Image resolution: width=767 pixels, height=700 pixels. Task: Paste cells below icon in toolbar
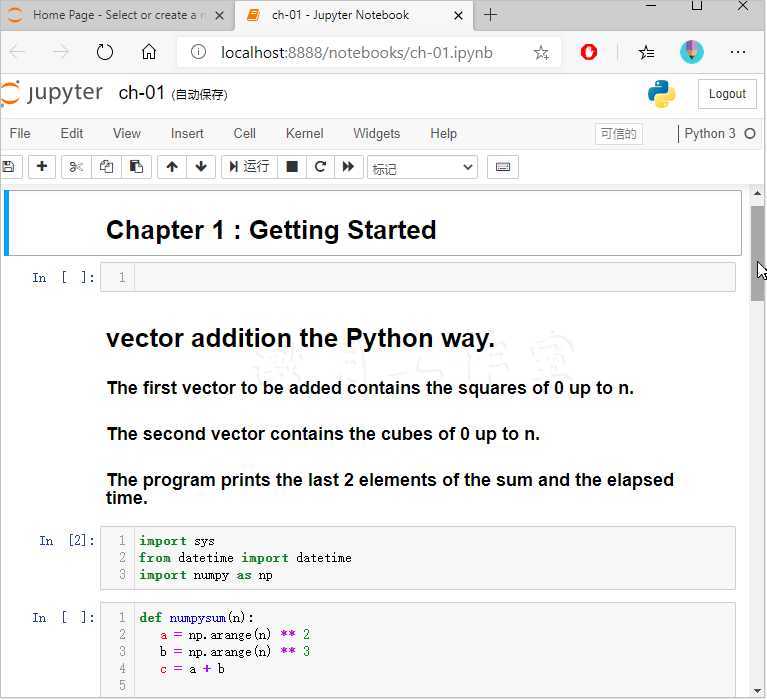click(x=136, y=167)
